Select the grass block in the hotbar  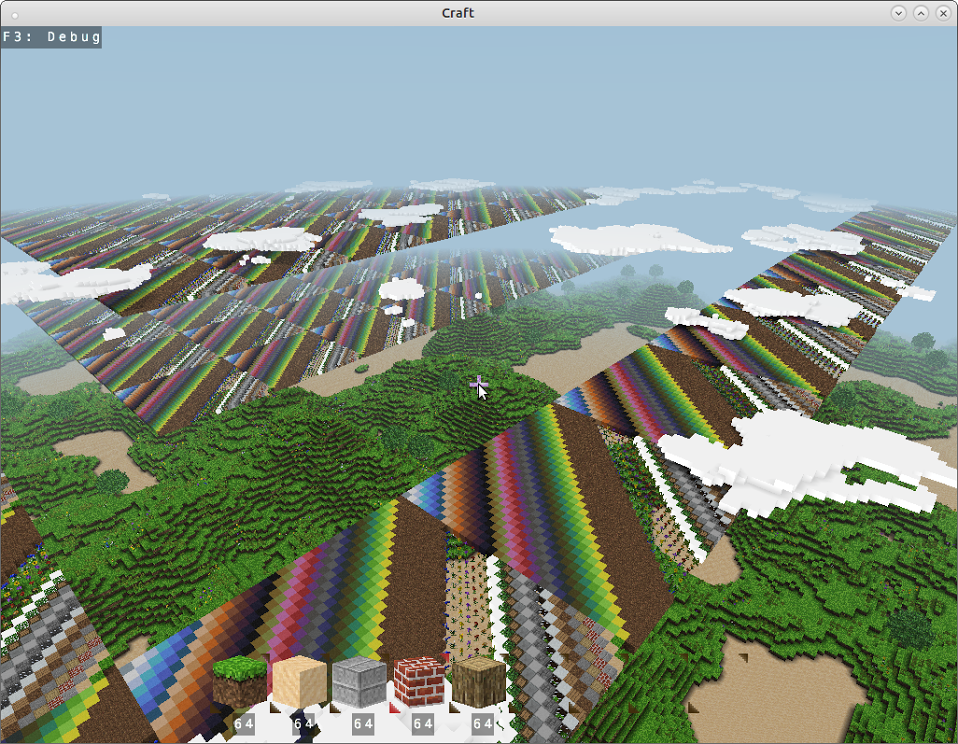[240, 682]
